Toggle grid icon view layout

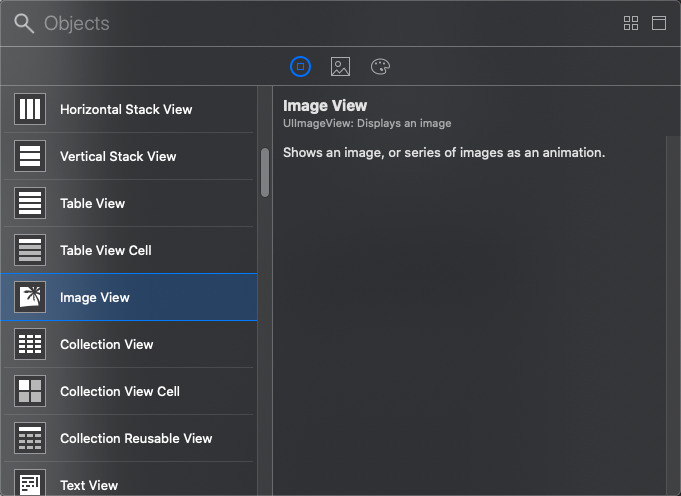[631, 23]
